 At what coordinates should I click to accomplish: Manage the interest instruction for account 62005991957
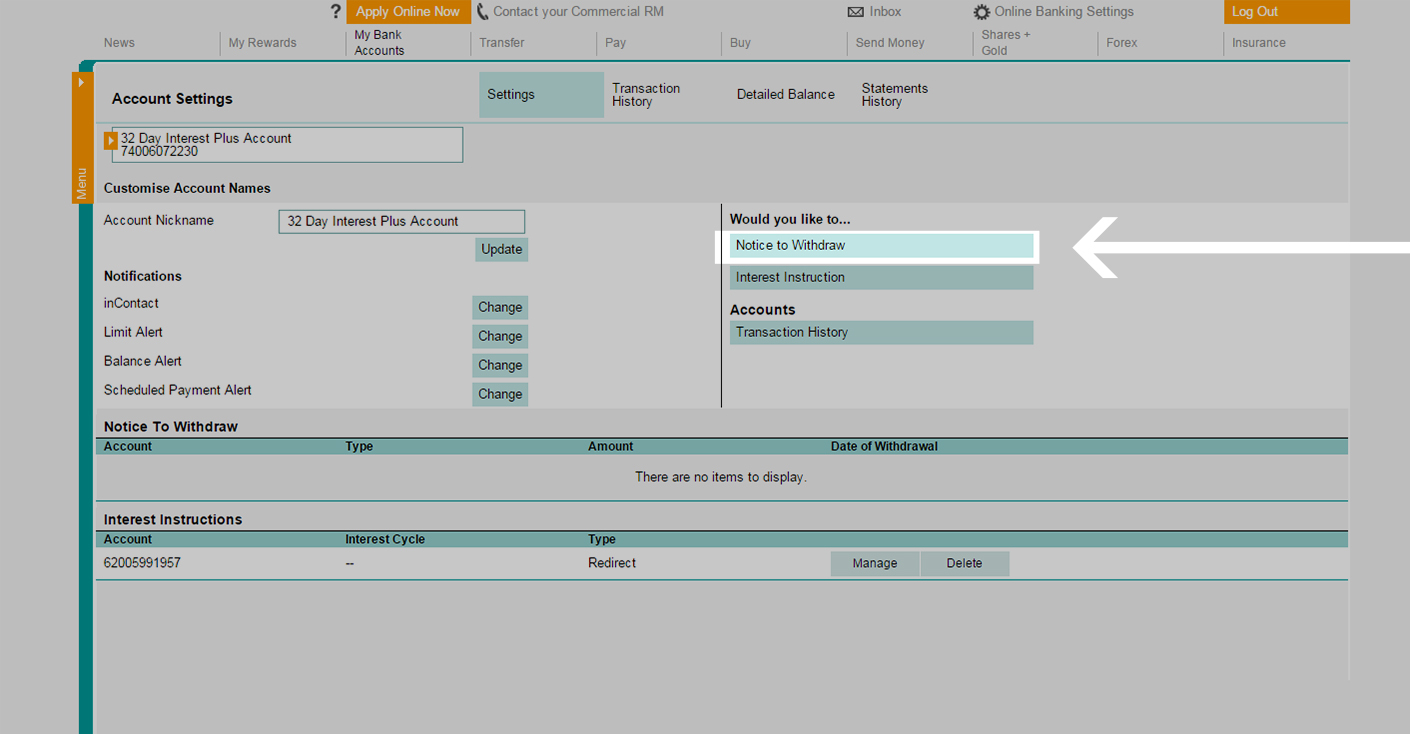875,564
